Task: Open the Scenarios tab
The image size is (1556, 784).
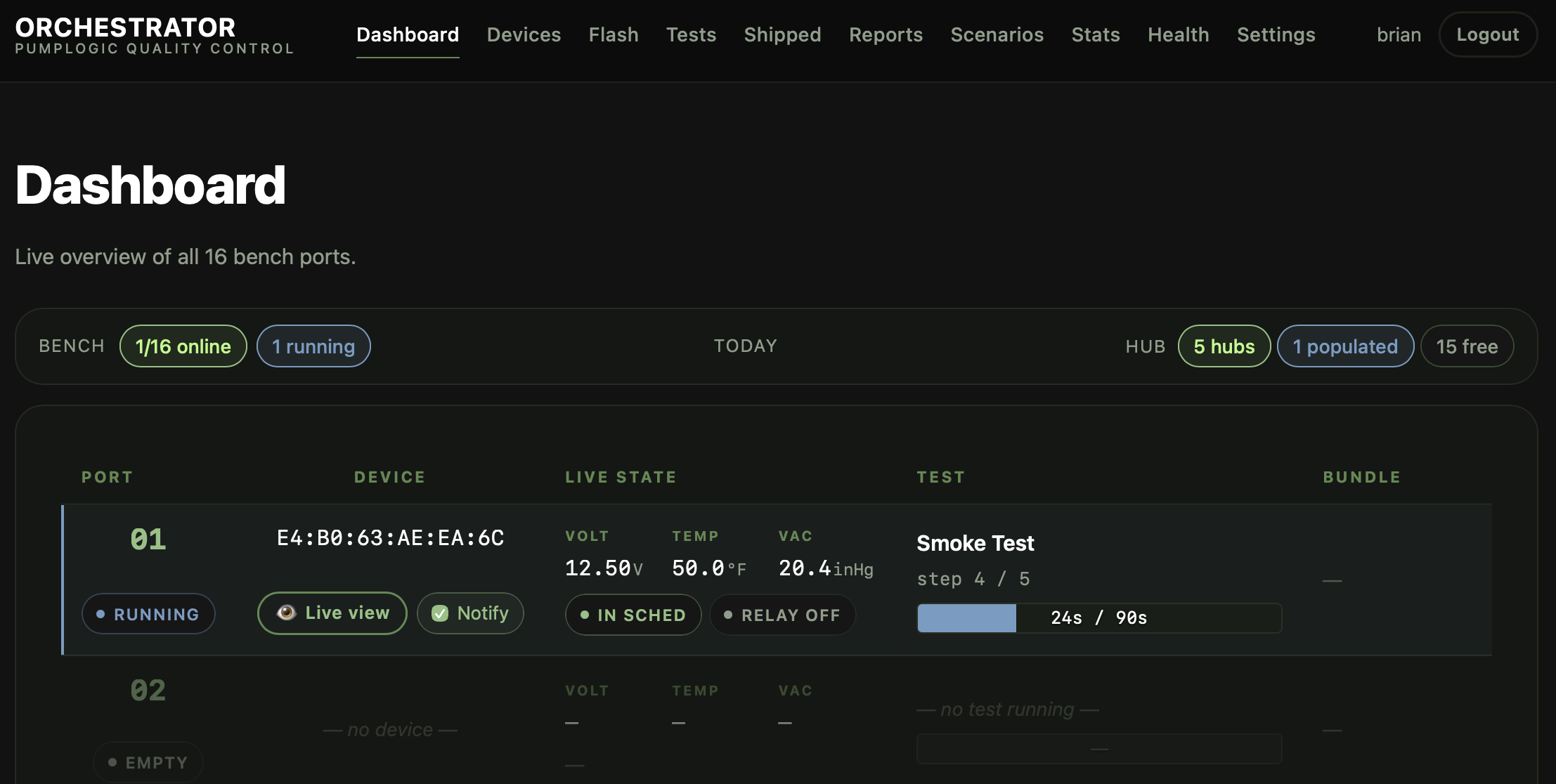Action: coord(997,34)
